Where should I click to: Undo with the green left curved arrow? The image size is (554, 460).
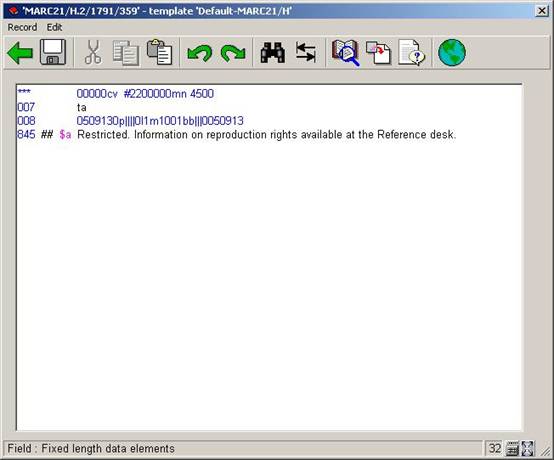200,54
